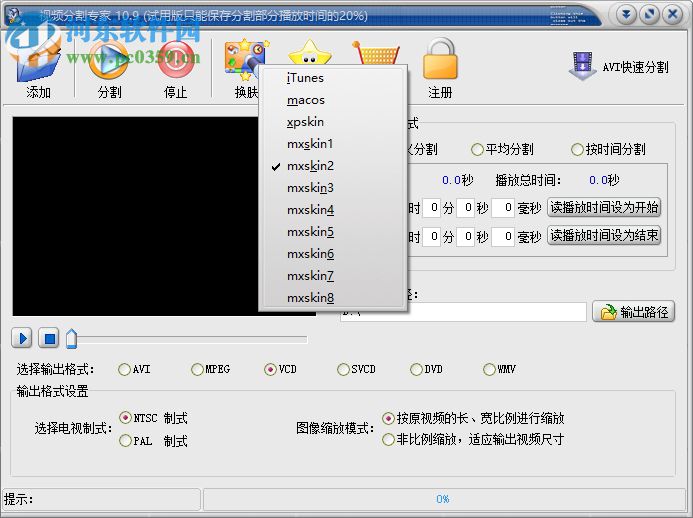Stop the video preview playback

49,339
